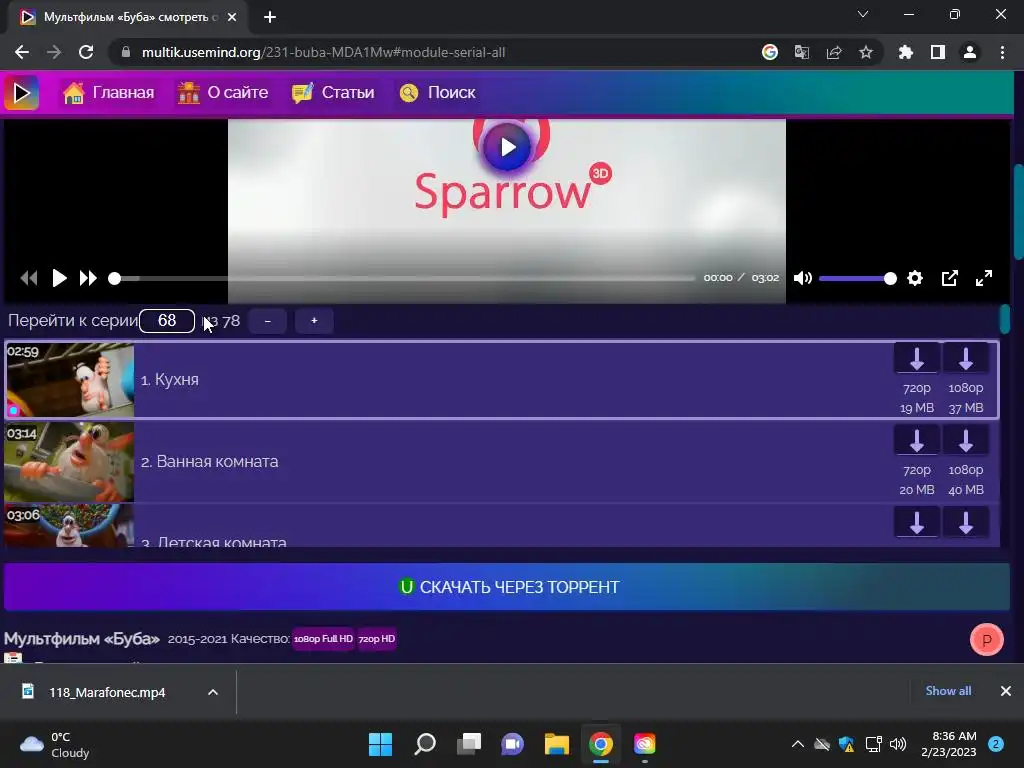Download Ванная комната in 1080p
This screenshot has width=1024, height=768.
[x=966, y=441]
